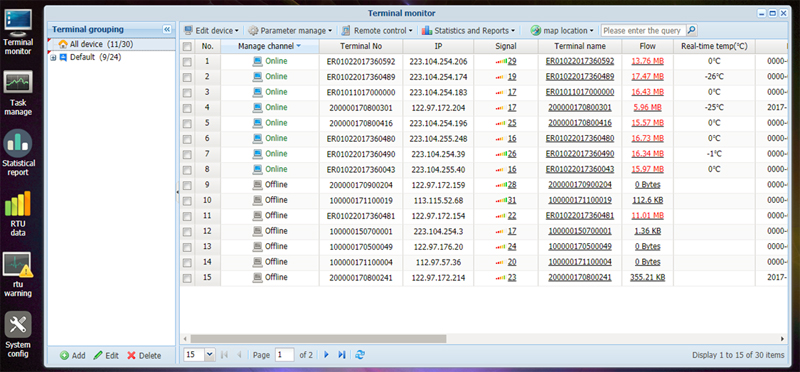Screen dimensions: 800x372
Task: Check the row 15 checkbox
Action: pos(187,278)
